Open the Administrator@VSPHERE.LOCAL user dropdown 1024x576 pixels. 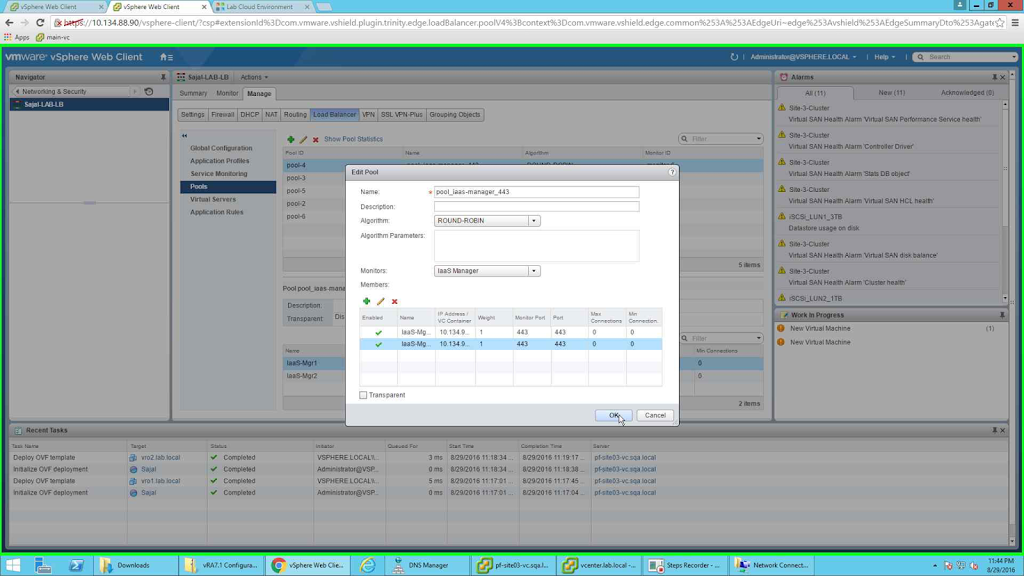tap(803, 57)
